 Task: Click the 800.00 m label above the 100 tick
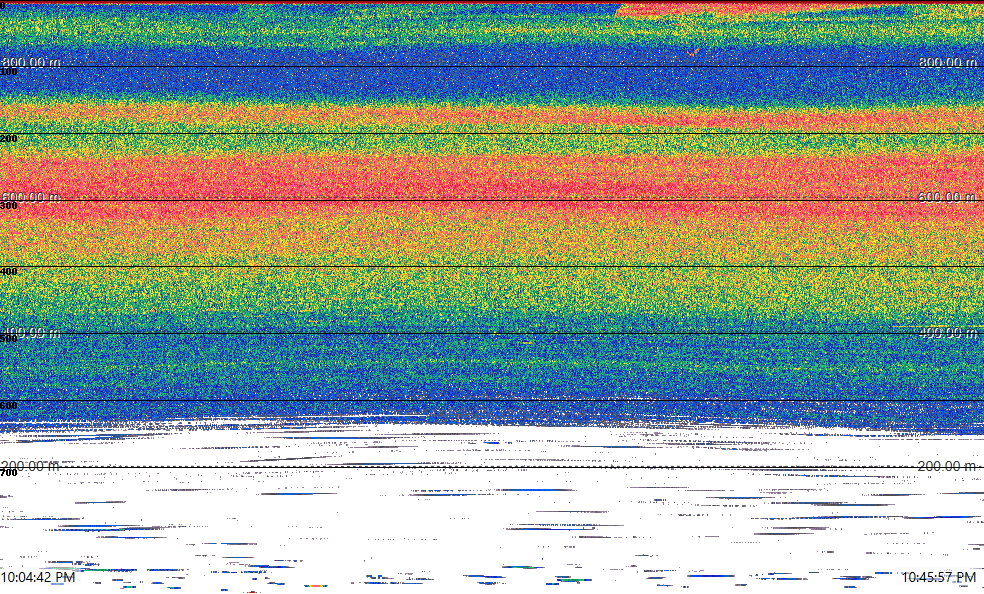tap(31, 62)
